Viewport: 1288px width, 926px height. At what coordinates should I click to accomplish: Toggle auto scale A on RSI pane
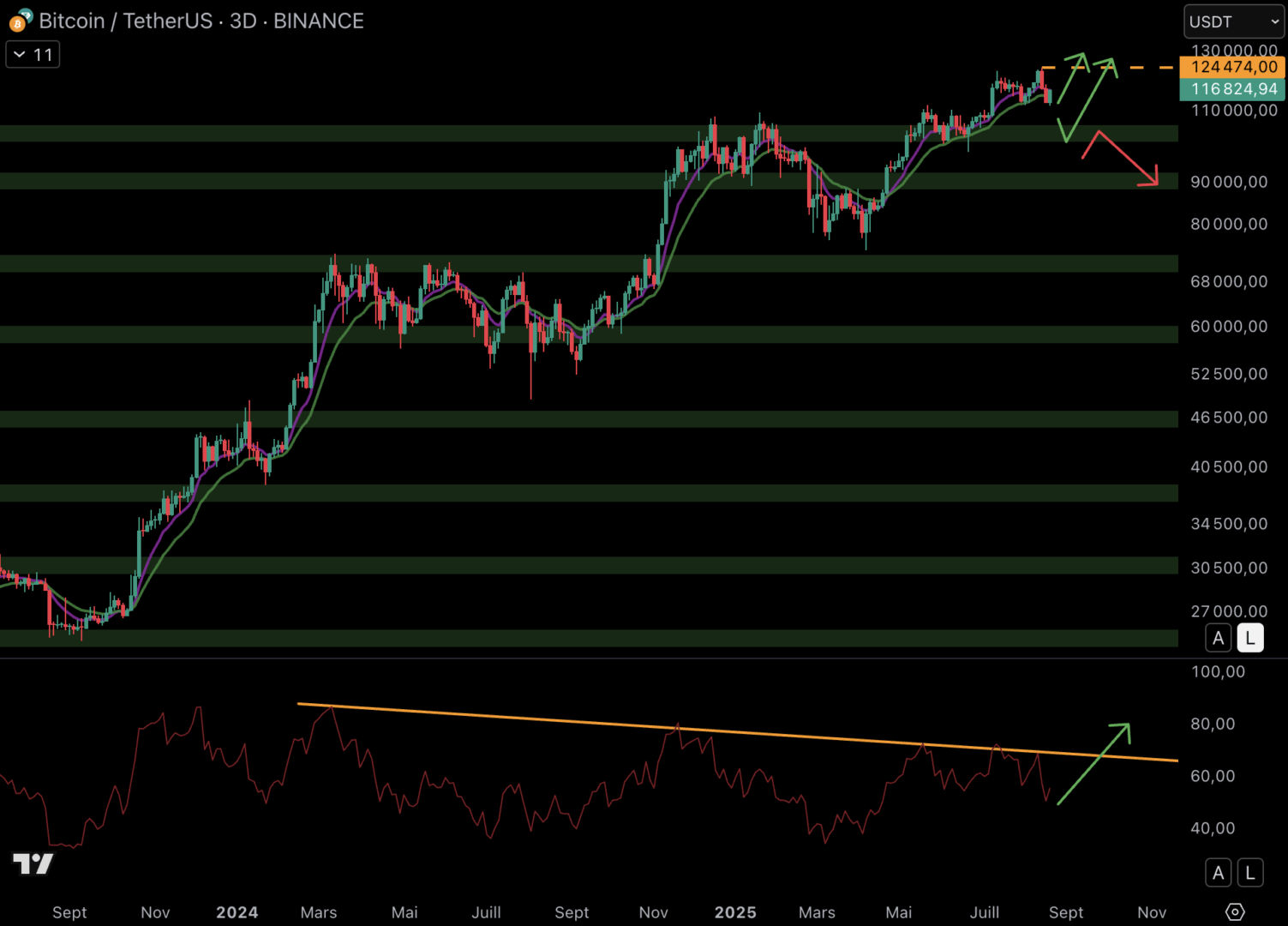click(1218, 873)
